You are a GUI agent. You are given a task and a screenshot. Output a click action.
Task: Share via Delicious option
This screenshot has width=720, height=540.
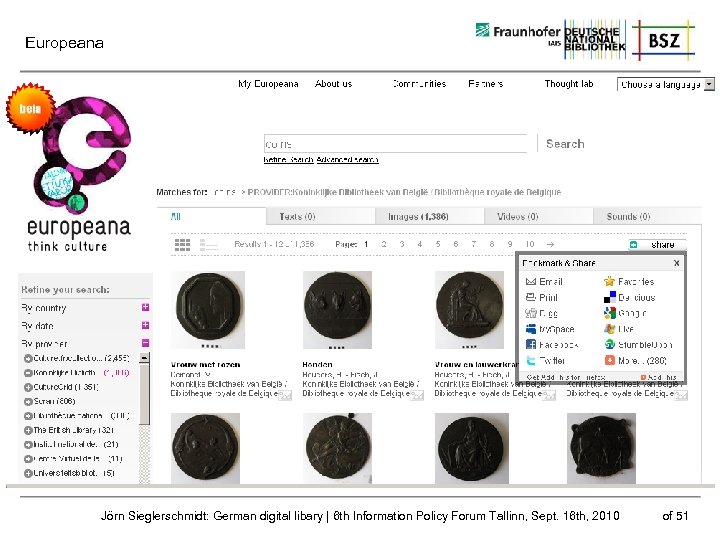pos(630,298)
